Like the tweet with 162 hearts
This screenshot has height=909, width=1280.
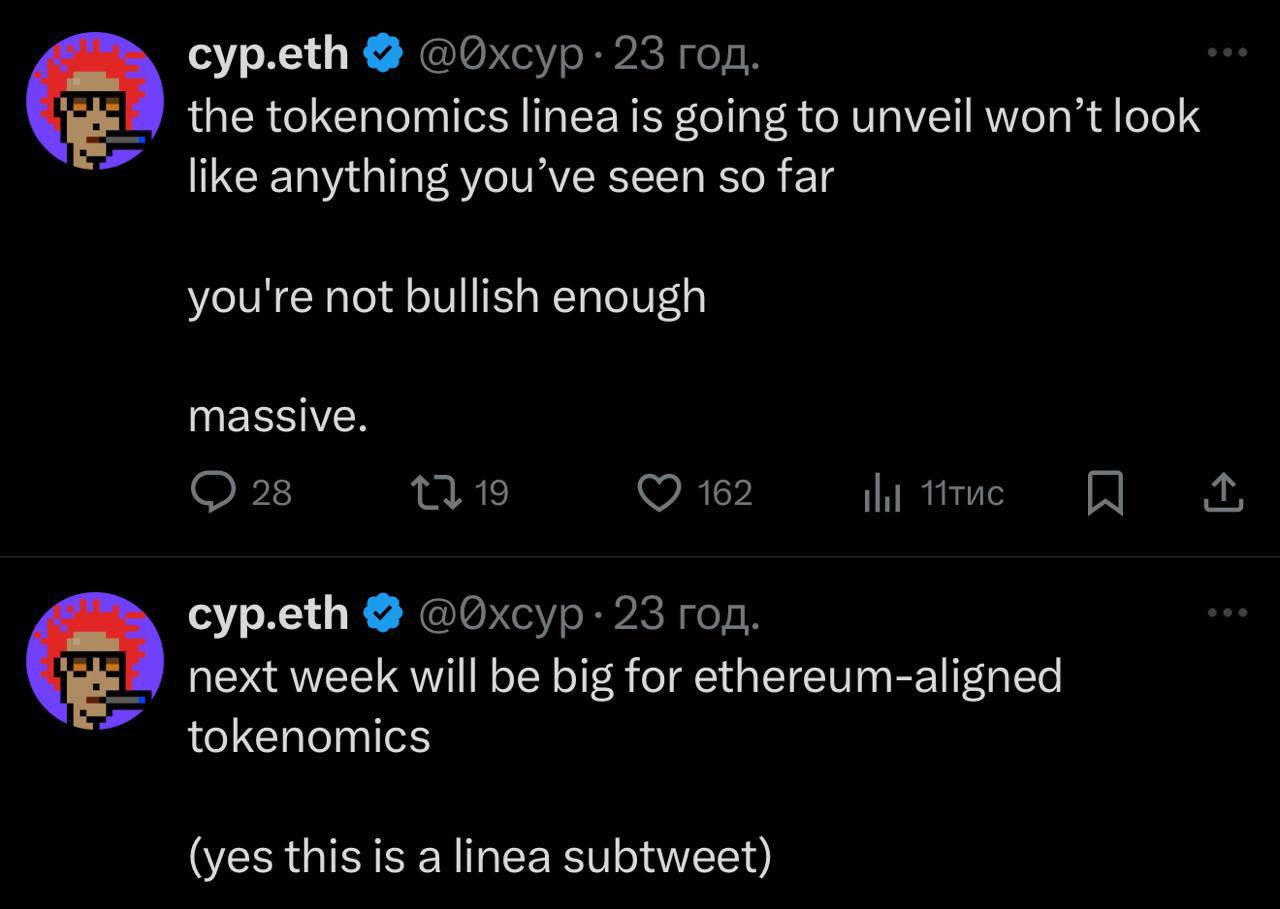[659, 493]
